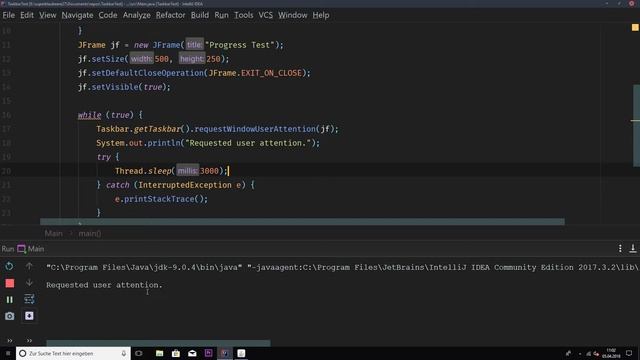This screenshot has width=640, height=360.
Task: Open the Code menu
Action: tap(108, 15)
